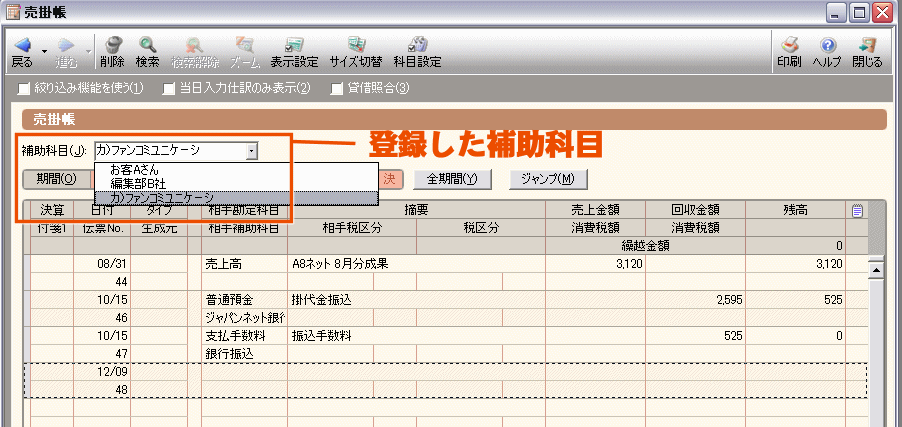Screen dimensions: 902x427
Task: Maximize the 売掛帳 window
Action: [x=859, y=12]
